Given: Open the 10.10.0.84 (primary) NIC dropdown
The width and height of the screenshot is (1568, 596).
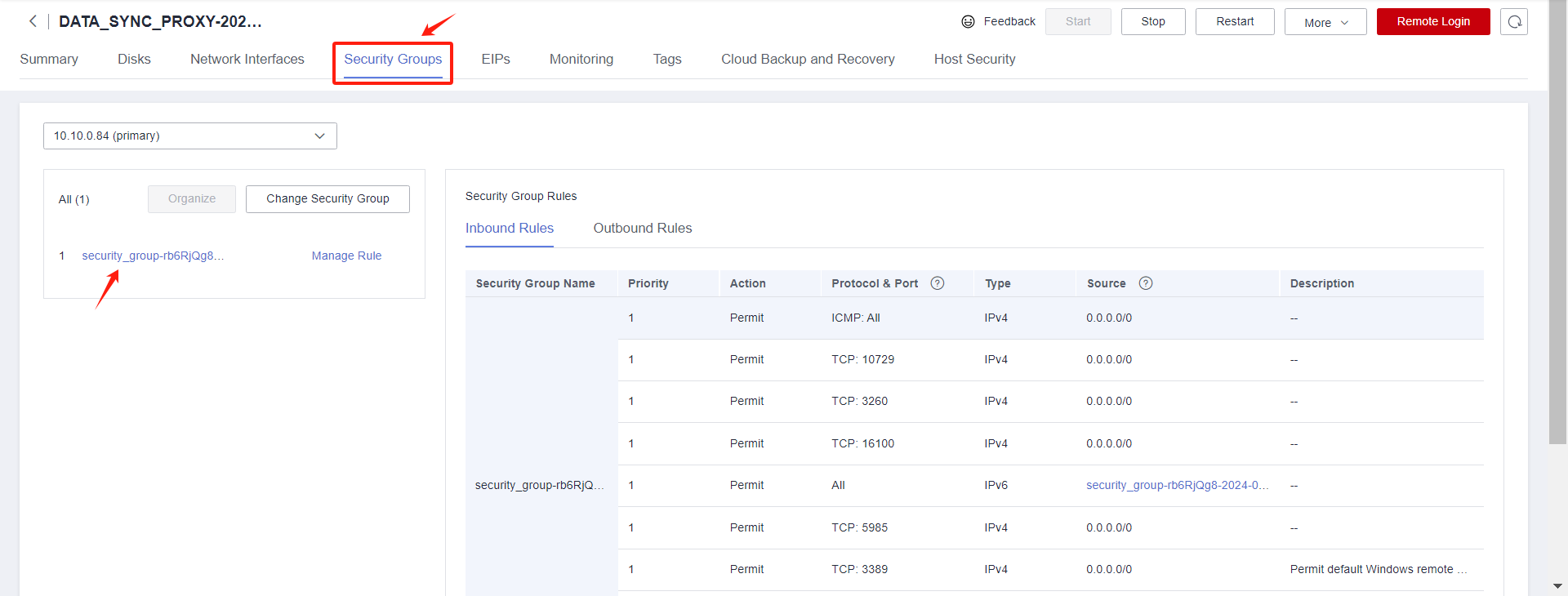Looking at the screenshot, I should (189, 136).
